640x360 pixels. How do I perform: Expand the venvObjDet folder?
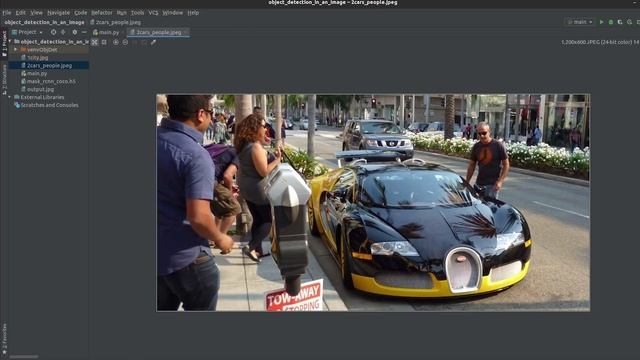tap(16, 50)
